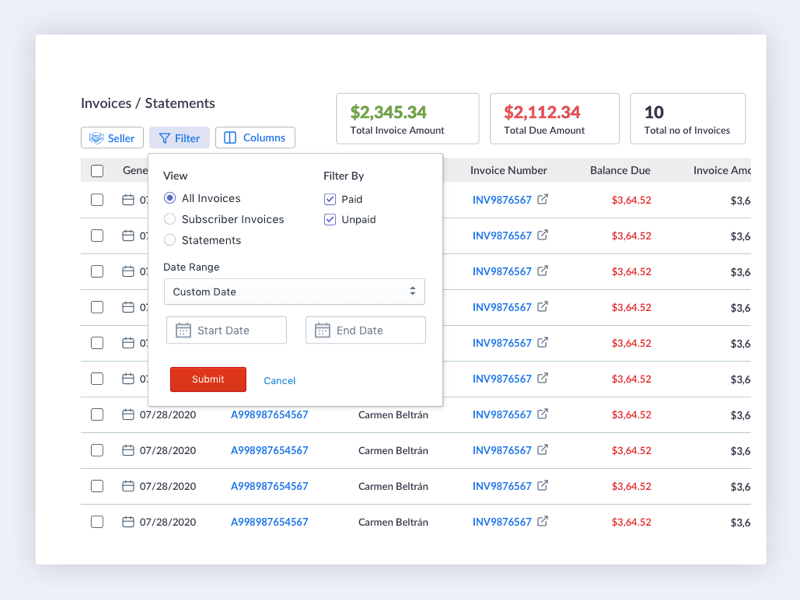Click calendar icon in the last invoice row
This screenshot has width=800, height=600.
128,521
